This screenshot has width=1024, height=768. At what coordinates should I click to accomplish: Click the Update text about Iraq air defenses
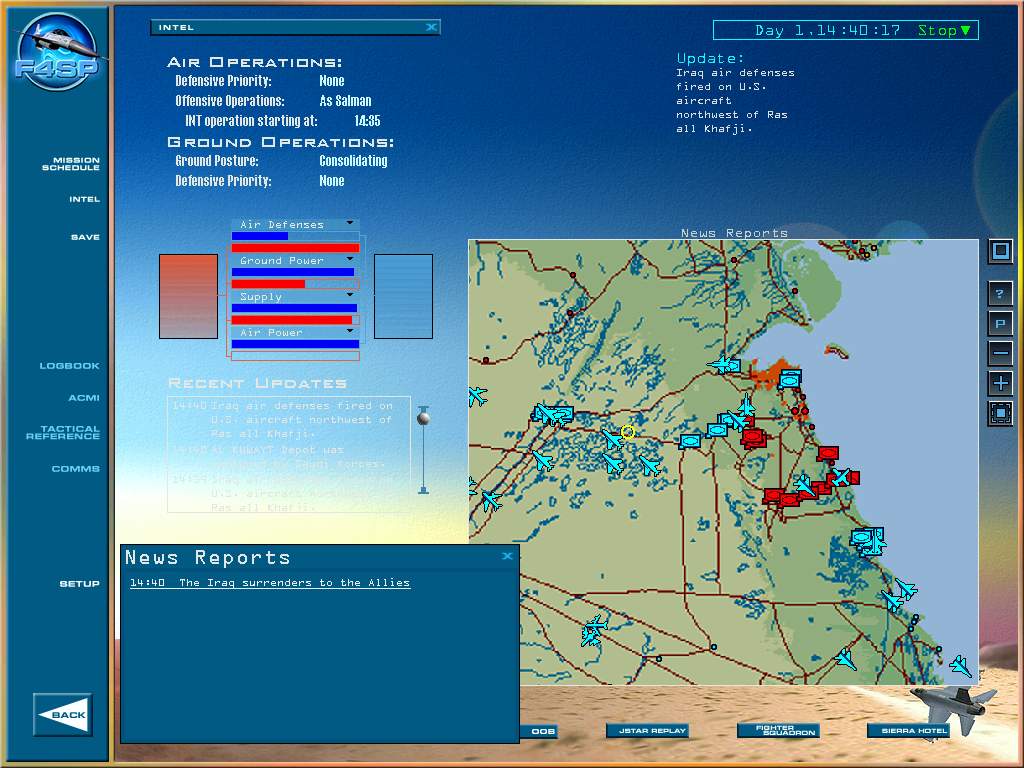point(735,101)
